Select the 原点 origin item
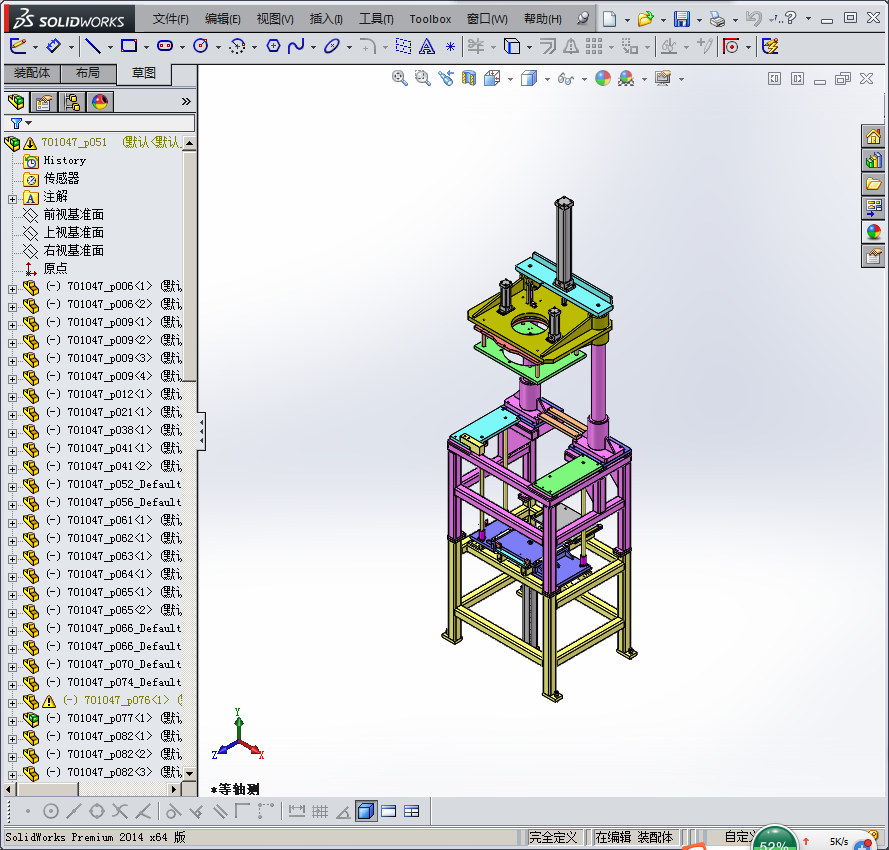 pos(56,268)
